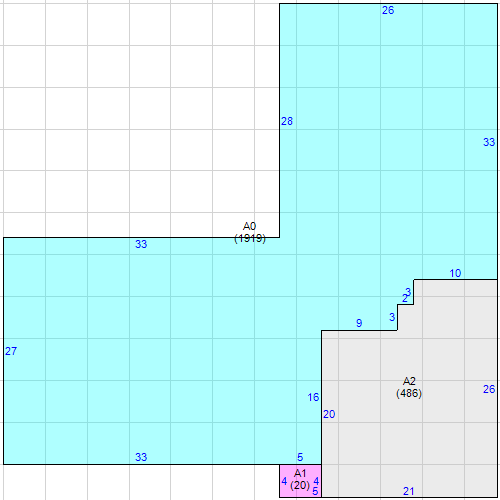Select the 21 dimension label under A2
This screenshot has width=500, height=500.
coord(409,491)
